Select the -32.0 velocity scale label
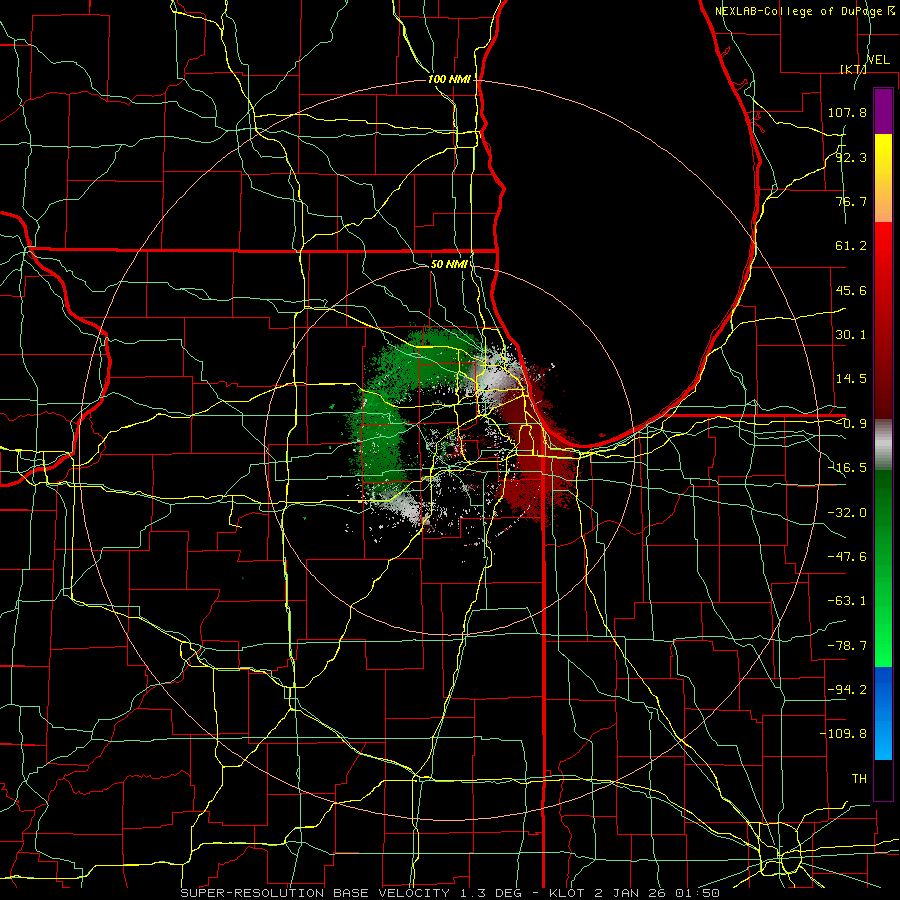This screenshot has width=900, height=900. pos(847,513)
